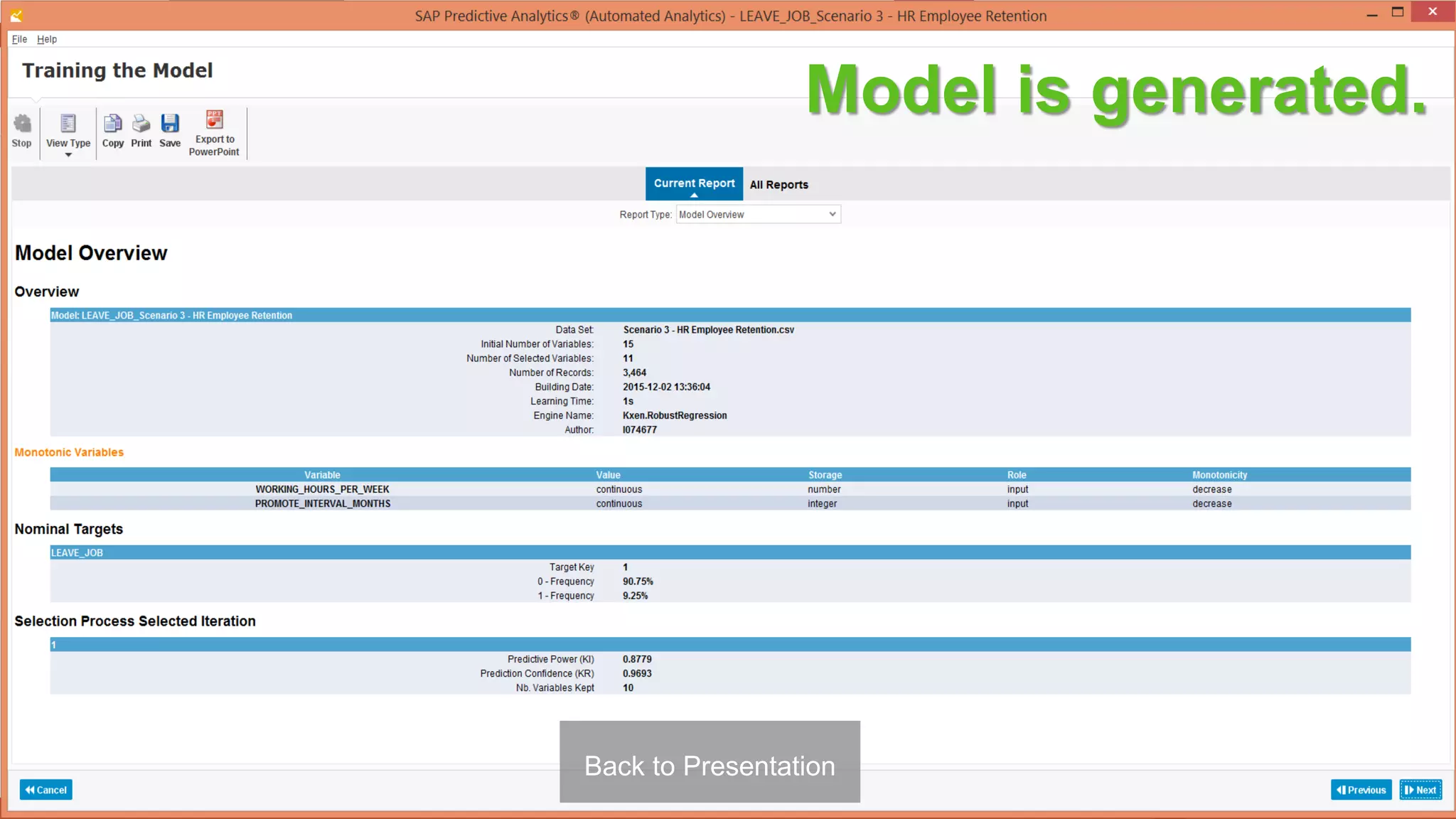This screenshot has height=819, width=1456.
Task: Expand the View Type dropdown arrow
Action: pyautogui.click(x=68, y=154)
